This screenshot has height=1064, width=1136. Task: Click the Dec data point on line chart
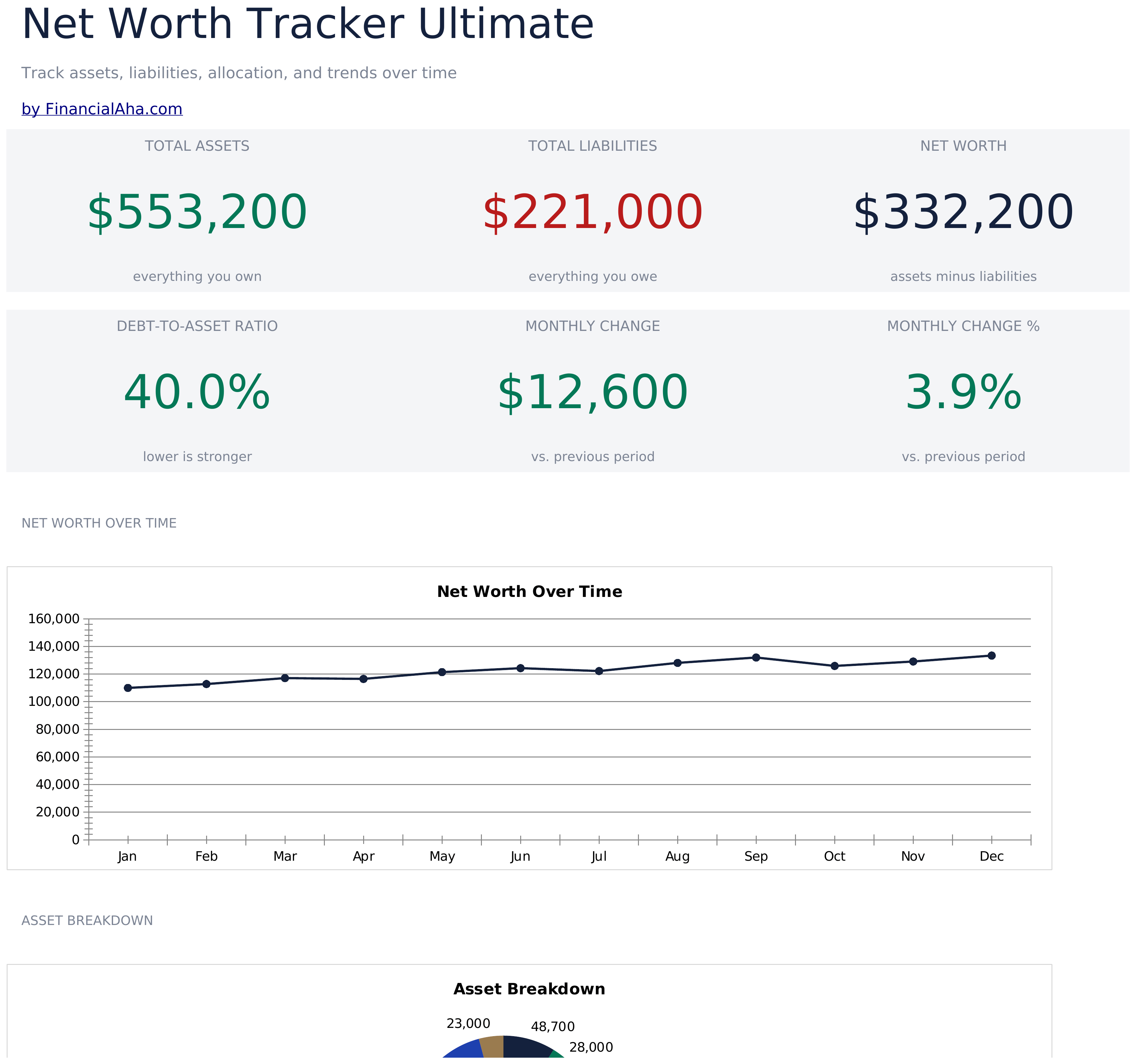point(991,656)
